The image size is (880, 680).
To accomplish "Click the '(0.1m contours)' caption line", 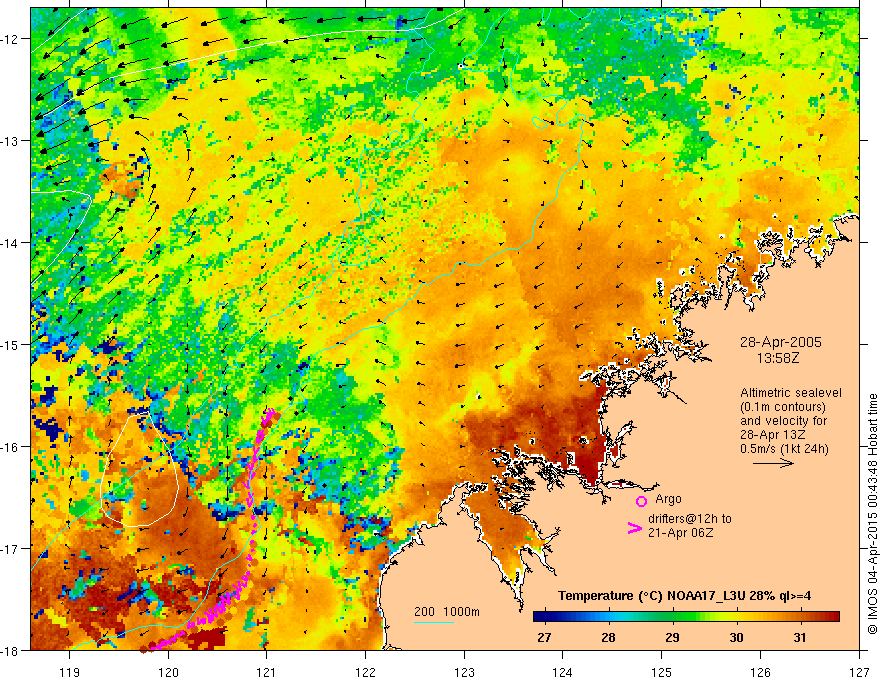I will [783, 407].
